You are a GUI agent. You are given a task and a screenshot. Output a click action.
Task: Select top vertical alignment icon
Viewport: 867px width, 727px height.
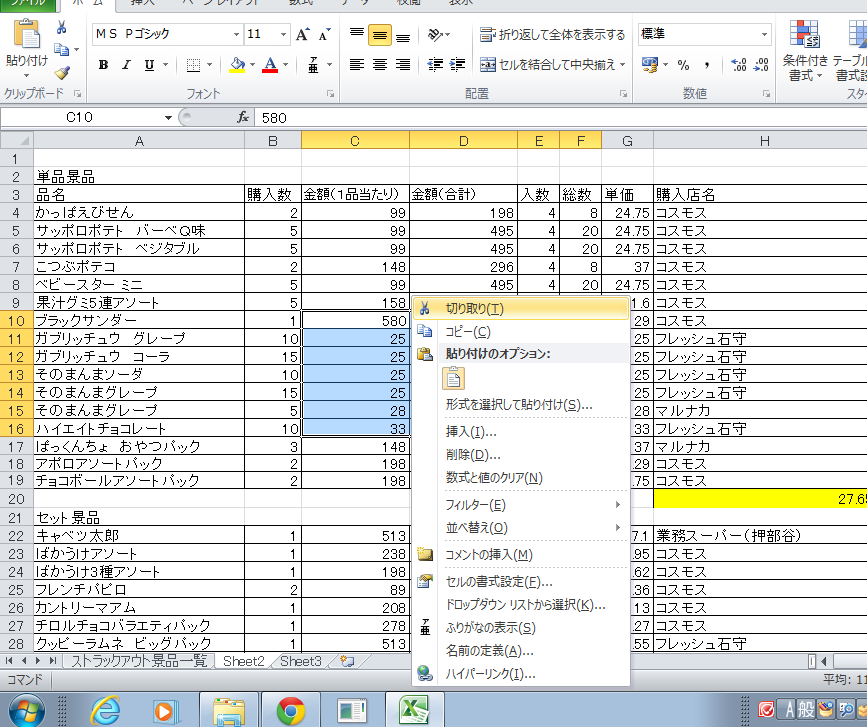tap(357, 34)
